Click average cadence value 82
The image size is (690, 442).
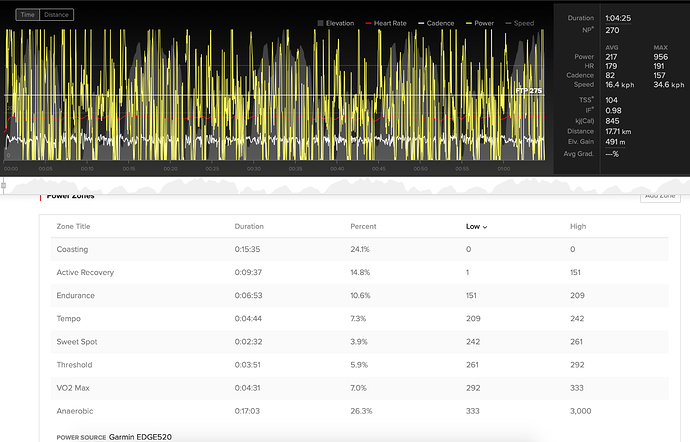coord(610,75)
